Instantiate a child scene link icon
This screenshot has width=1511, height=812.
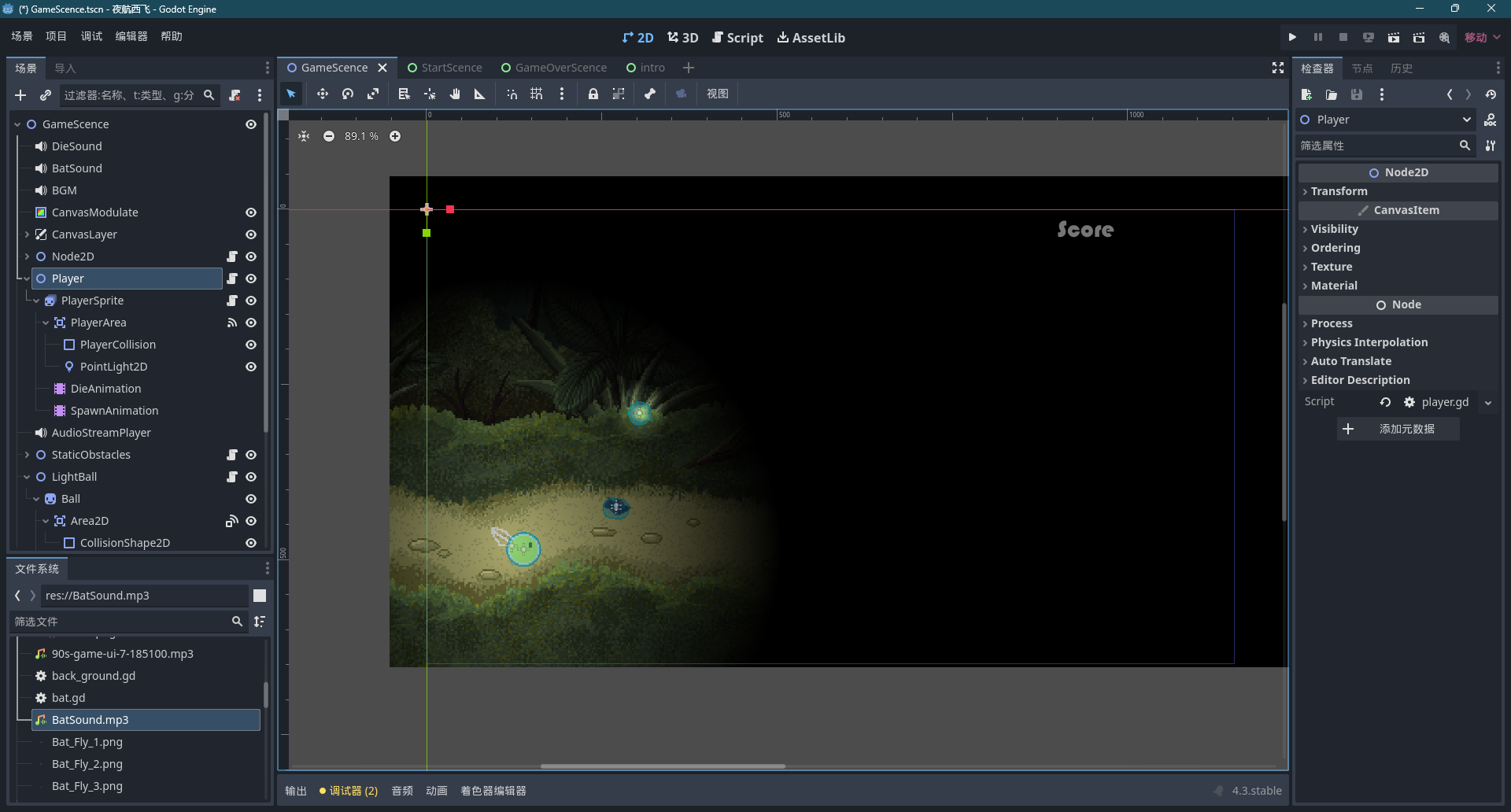46,95
